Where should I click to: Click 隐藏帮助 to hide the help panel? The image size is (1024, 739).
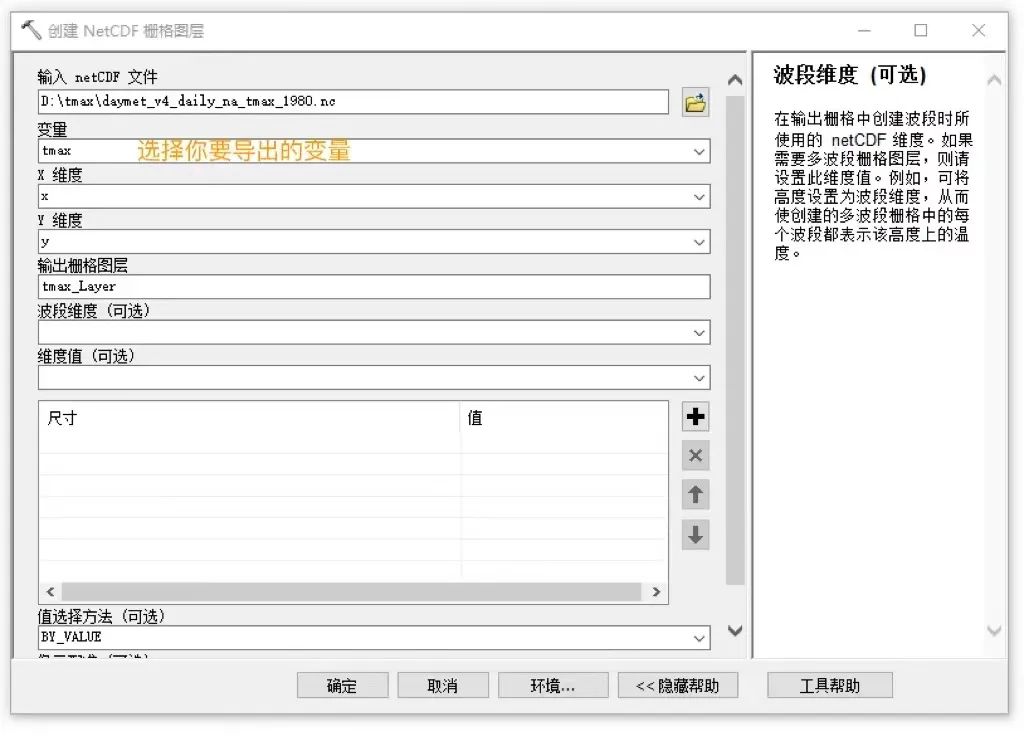tap(678, 685)
